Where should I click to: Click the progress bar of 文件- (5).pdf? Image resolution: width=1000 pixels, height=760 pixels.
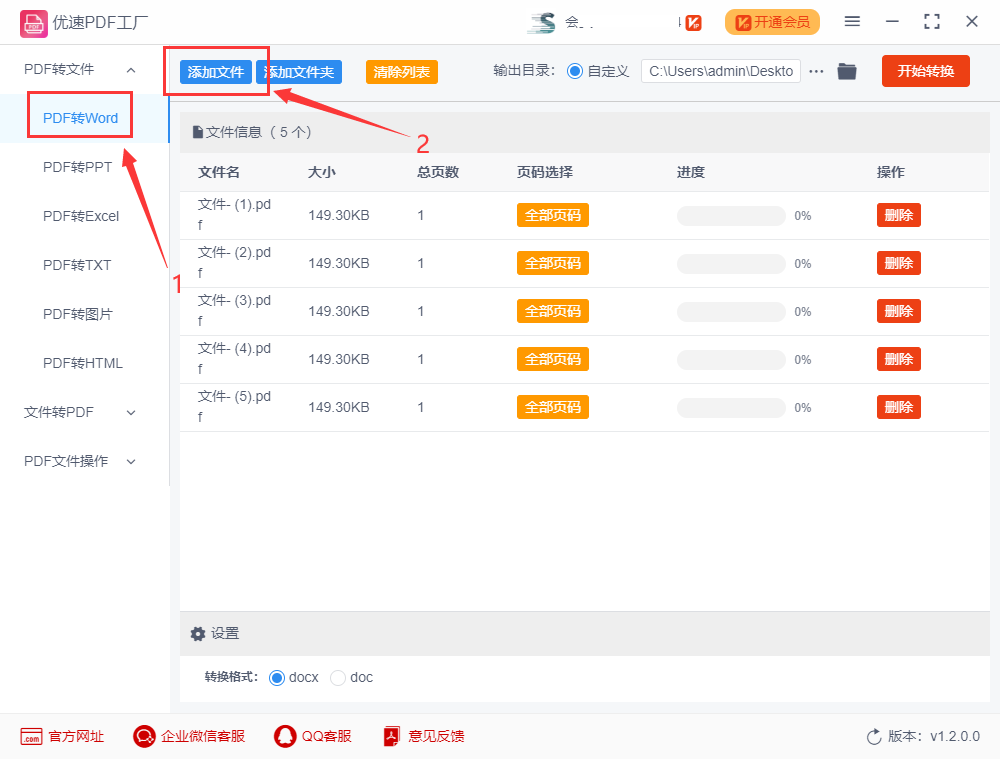click(731, 408)
